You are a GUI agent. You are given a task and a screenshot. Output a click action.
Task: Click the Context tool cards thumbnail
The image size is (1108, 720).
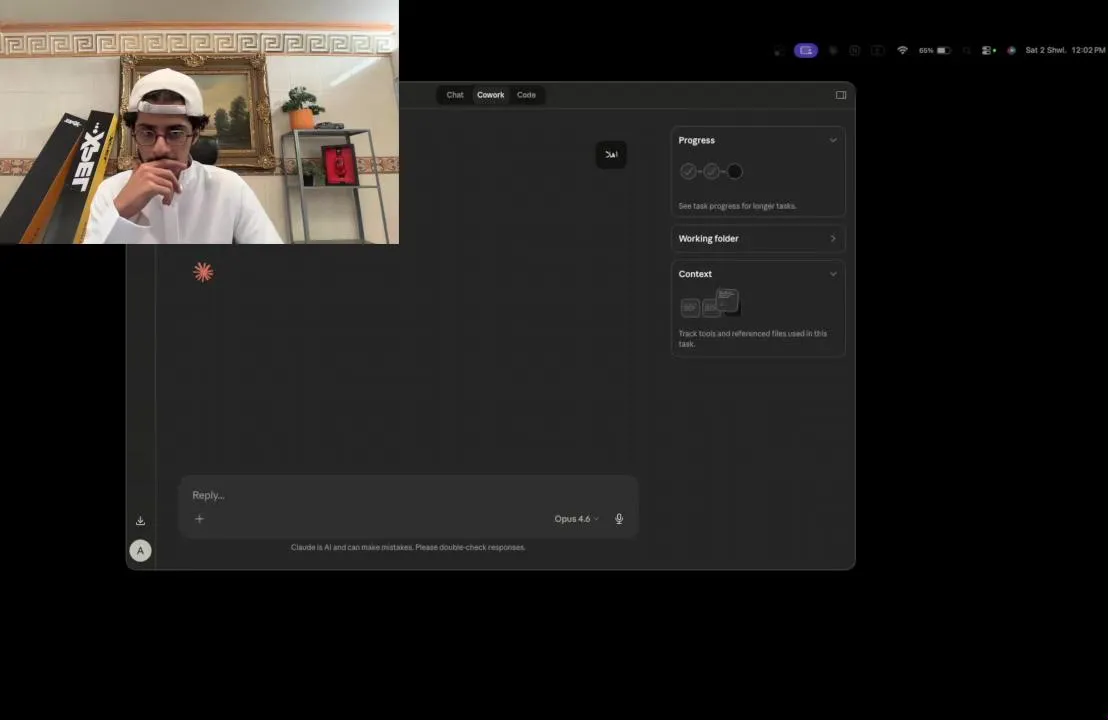710,302
